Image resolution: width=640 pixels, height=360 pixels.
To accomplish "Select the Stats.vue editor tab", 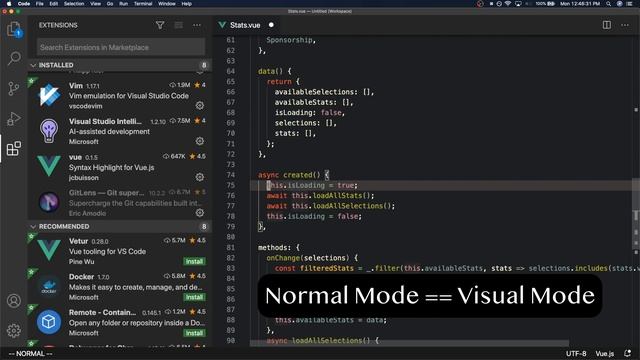I will pyautogui.click(x=245, y=25).
